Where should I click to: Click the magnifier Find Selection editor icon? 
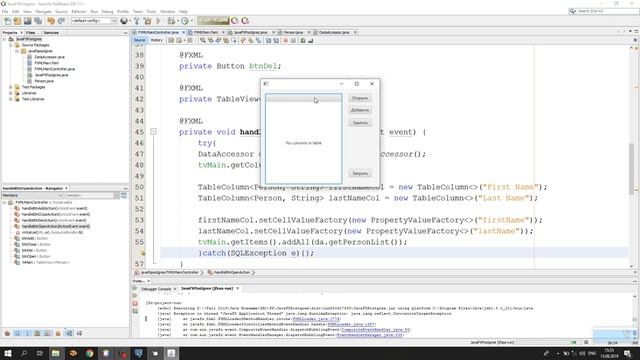pos(202,40)
